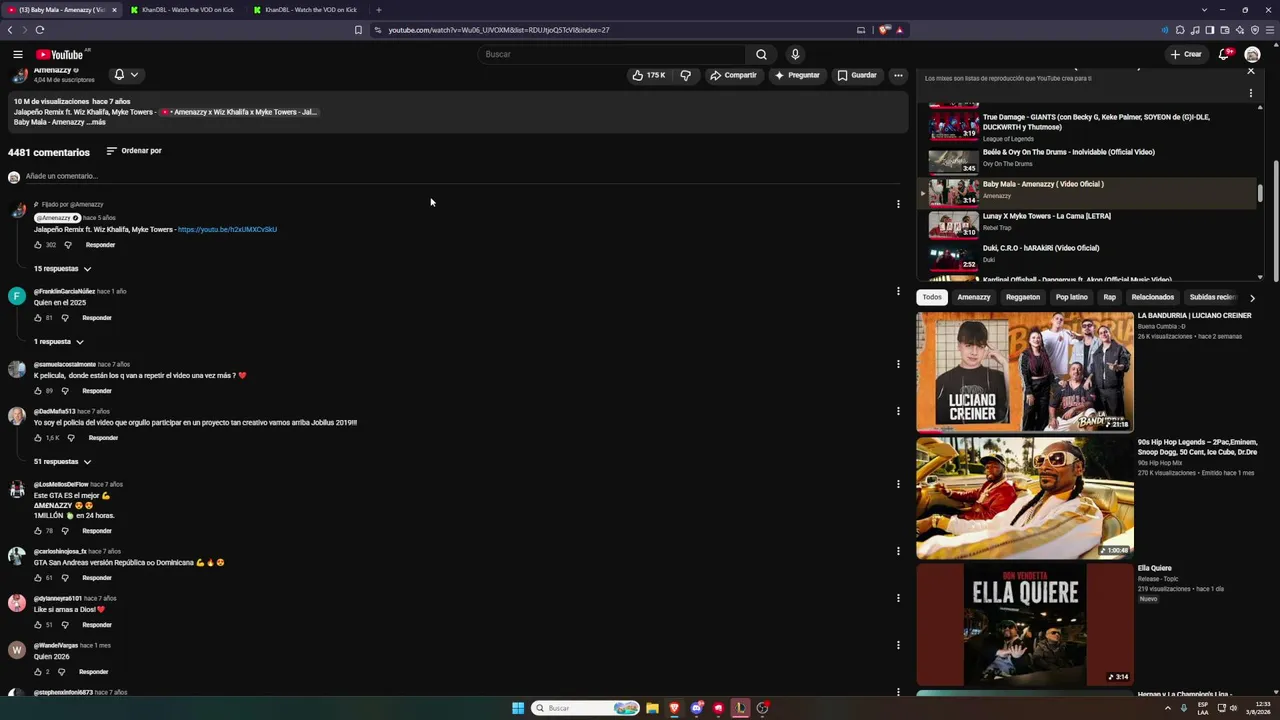
Task: Open a new browser tab
Action: pyautogui.click(x=378, y=10)
